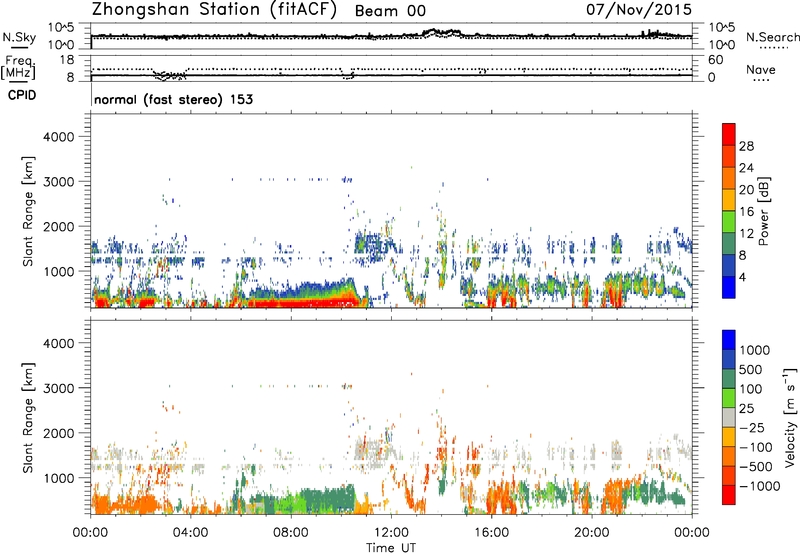Screen dimensions: 800x554
Task: Click the "Power [dB]" colorbar title
Action: (x=764, y=211)
